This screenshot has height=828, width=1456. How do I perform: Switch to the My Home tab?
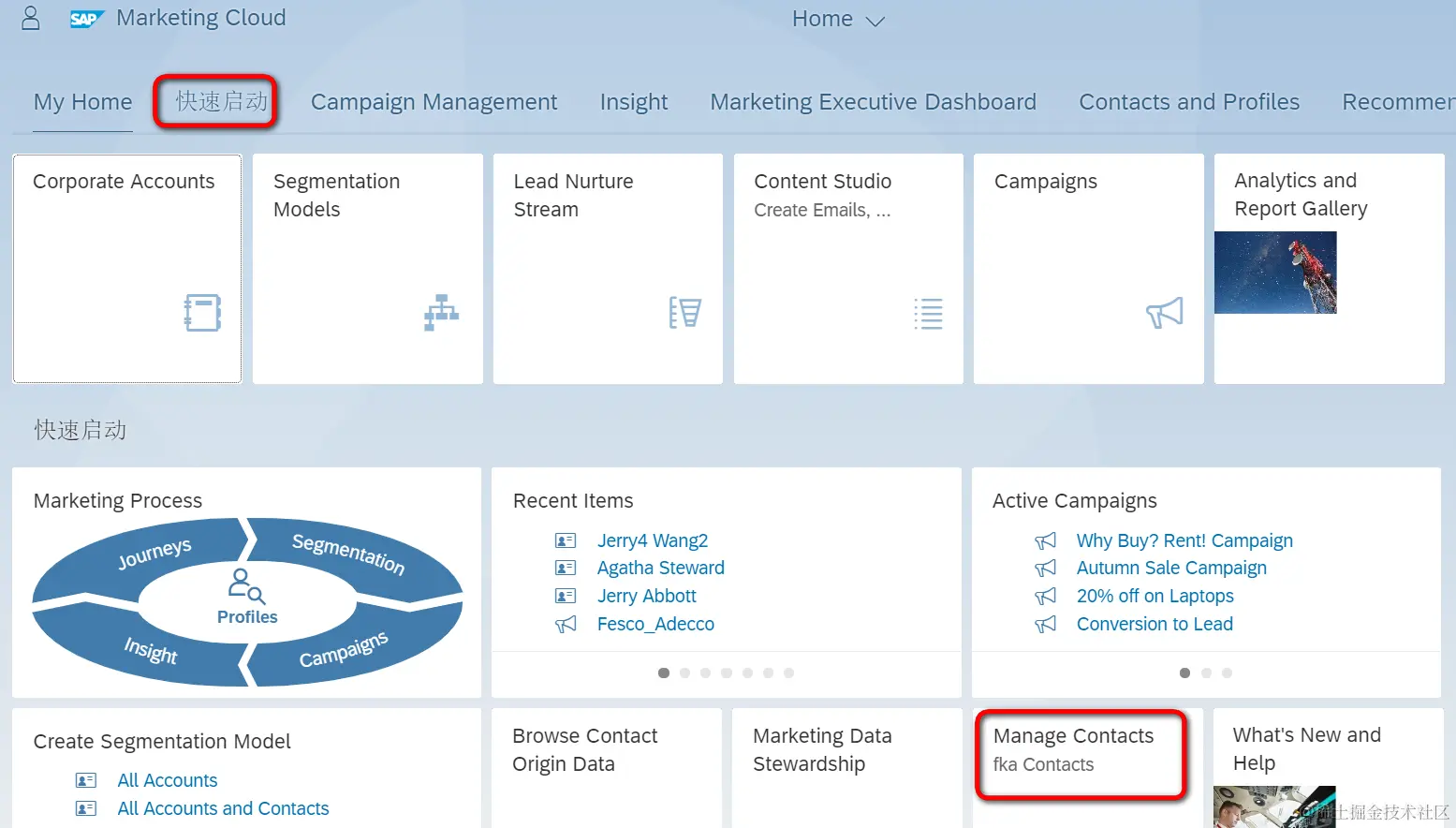82,102
